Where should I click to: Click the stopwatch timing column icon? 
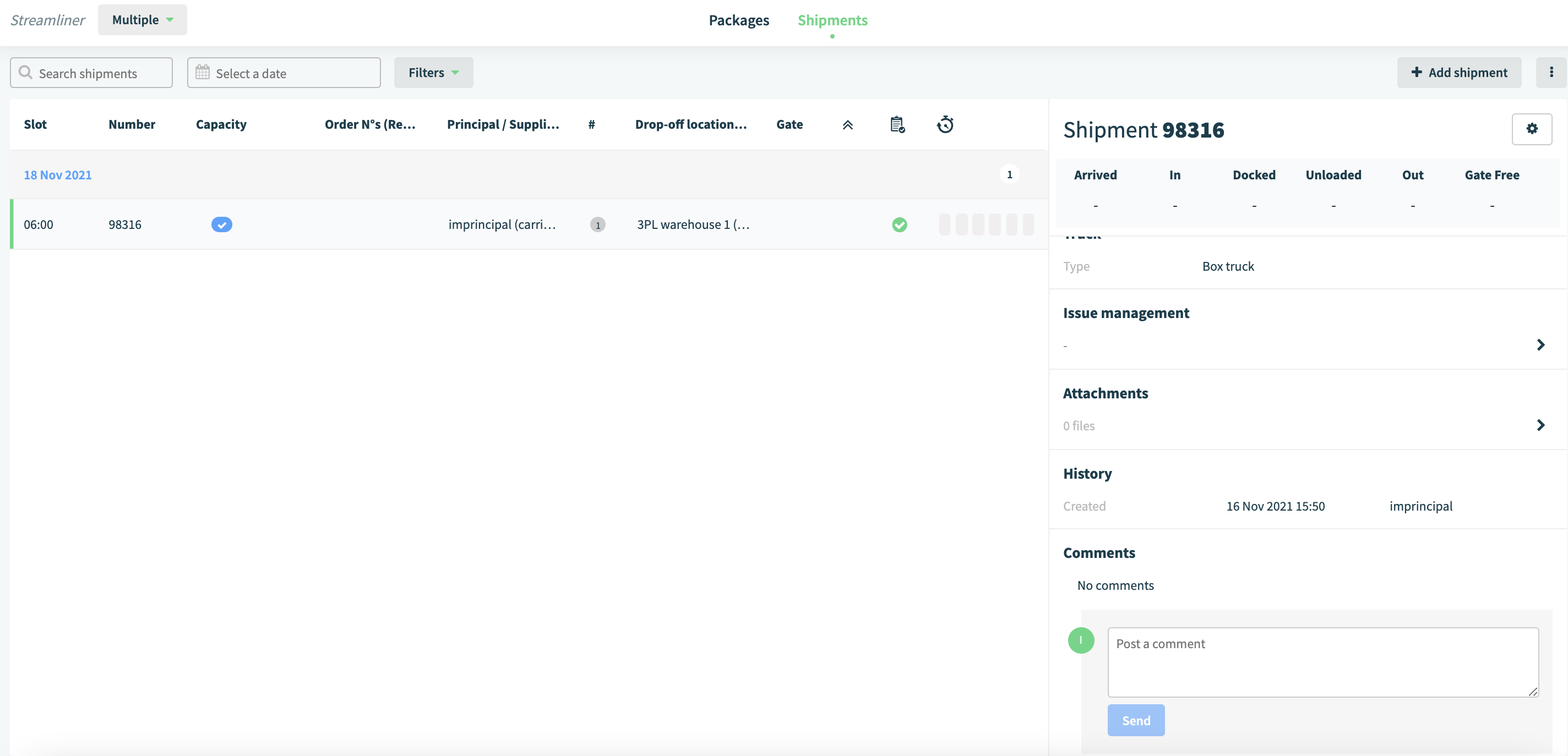click(945, 125)
